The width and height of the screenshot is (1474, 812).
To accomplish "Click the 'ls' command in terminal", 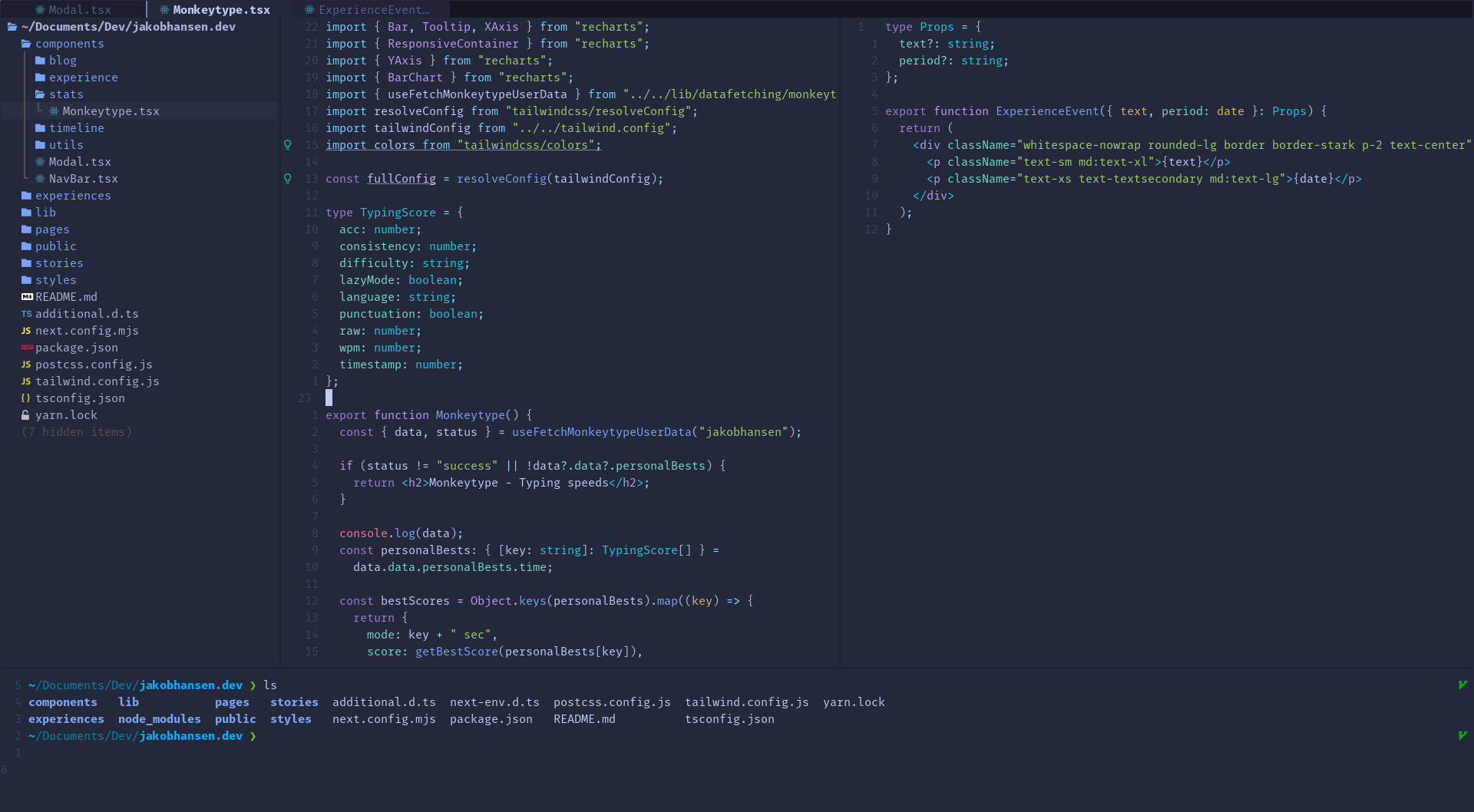I will (x=270, y=685).
